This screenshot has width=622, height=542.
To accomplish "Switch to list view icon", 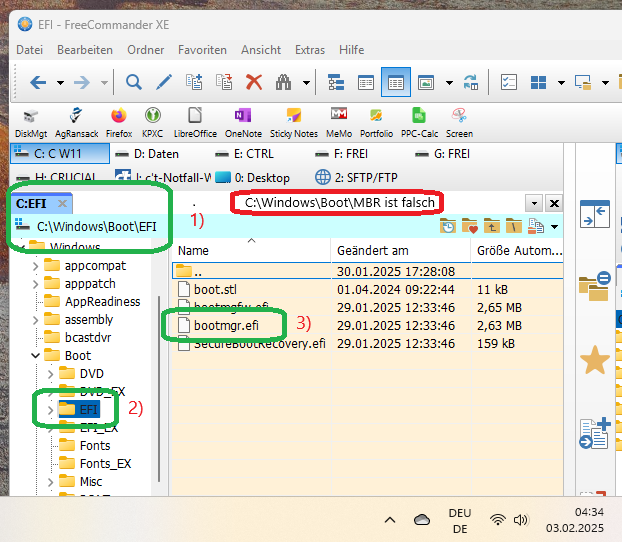I will coord(366,83).
